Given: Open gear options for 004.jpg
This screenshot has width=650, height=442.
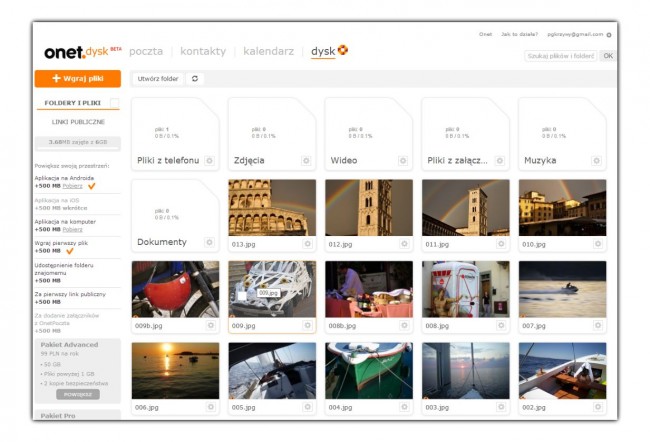Looking at the screenshot, I should (x=404, y=407).
